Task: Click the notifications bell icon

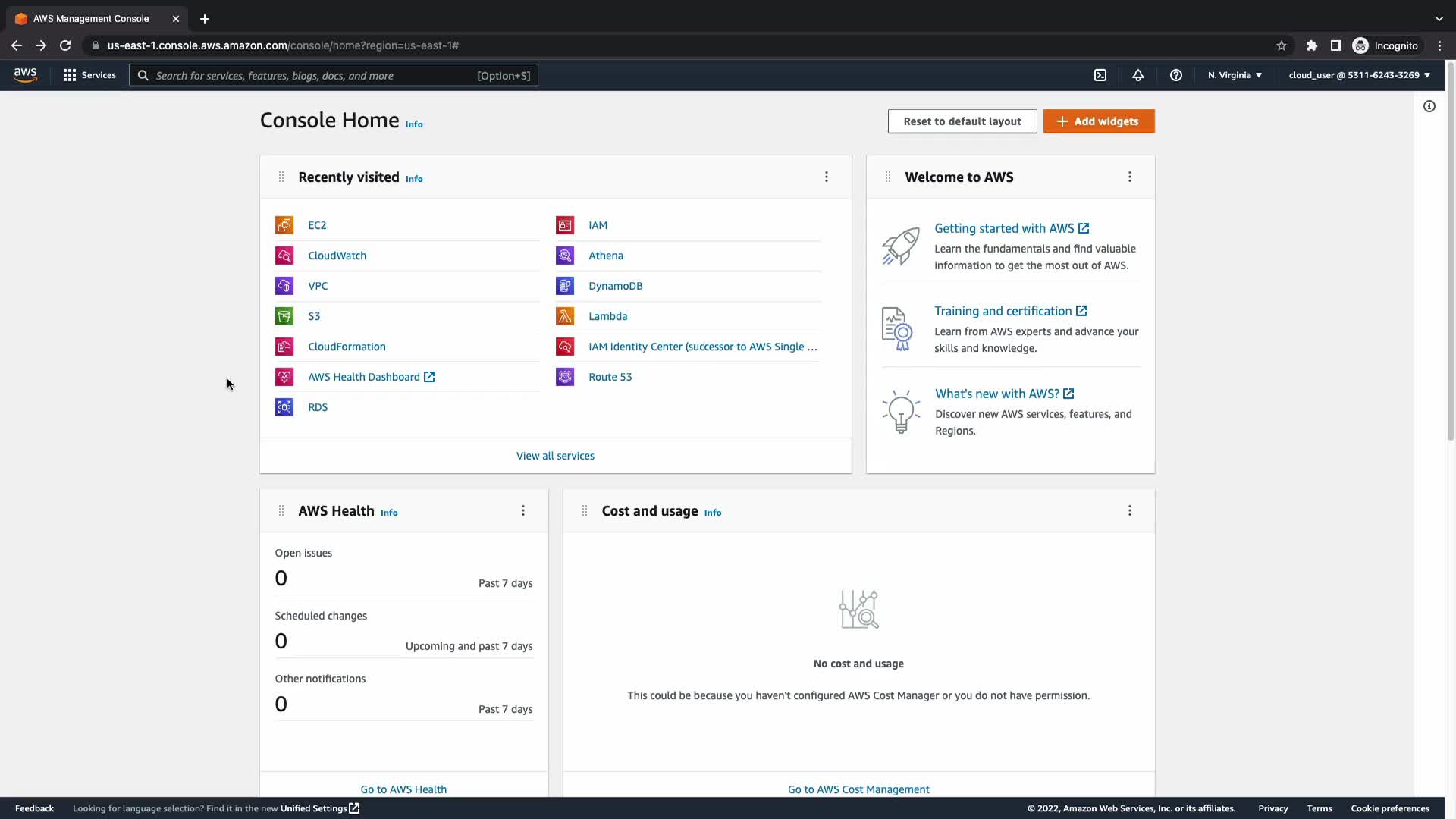Action: (1138, 75)
